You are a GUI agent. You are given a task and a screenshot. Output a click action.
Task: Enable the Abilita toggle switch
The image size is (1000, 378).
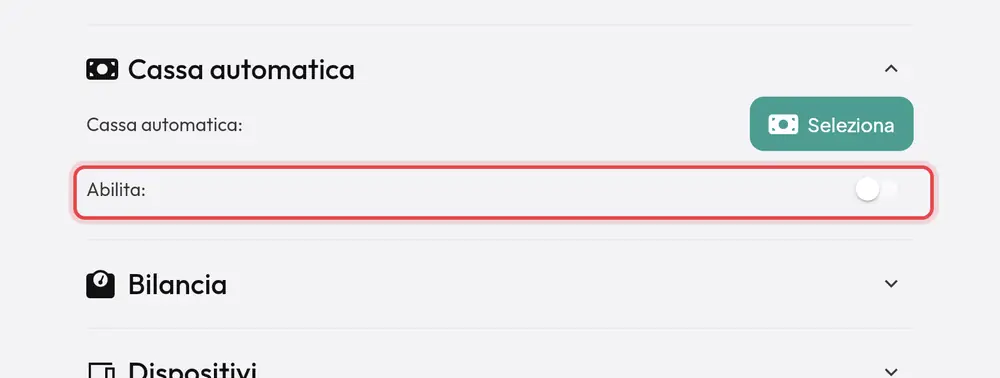pyautogui.click(x=877, y=190)
